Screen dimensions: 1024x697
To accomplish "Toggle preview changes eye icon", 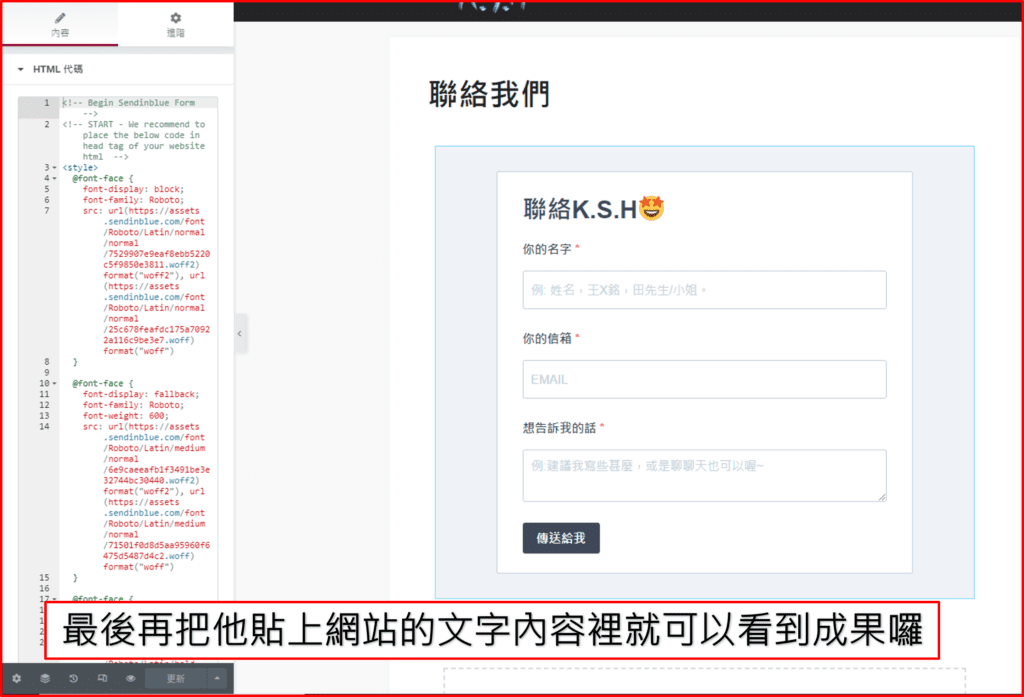I will click(130, 678).
